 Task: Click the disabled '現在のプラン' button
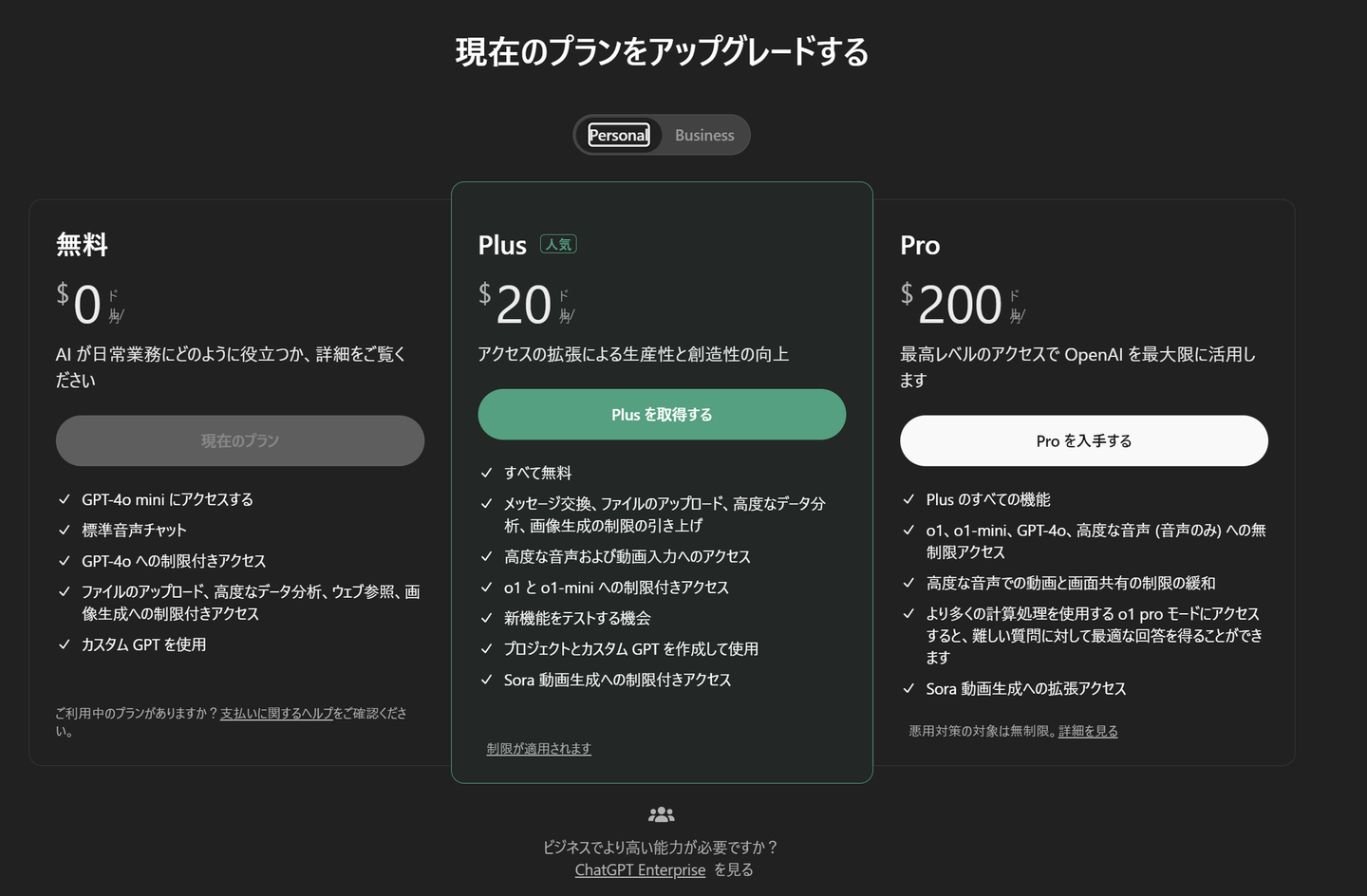click(240, 440)
